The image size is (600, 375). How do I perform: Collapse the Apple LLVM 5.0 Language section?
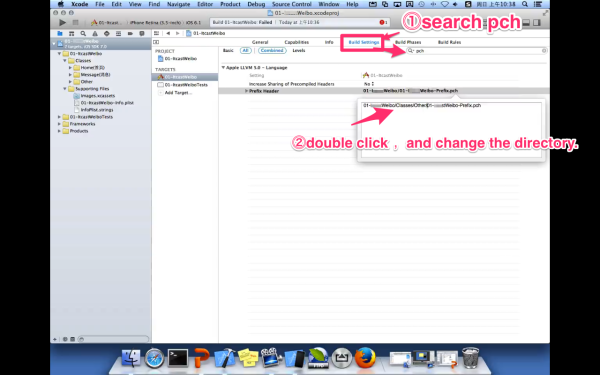pyautogui.click(x=223, y=68)
